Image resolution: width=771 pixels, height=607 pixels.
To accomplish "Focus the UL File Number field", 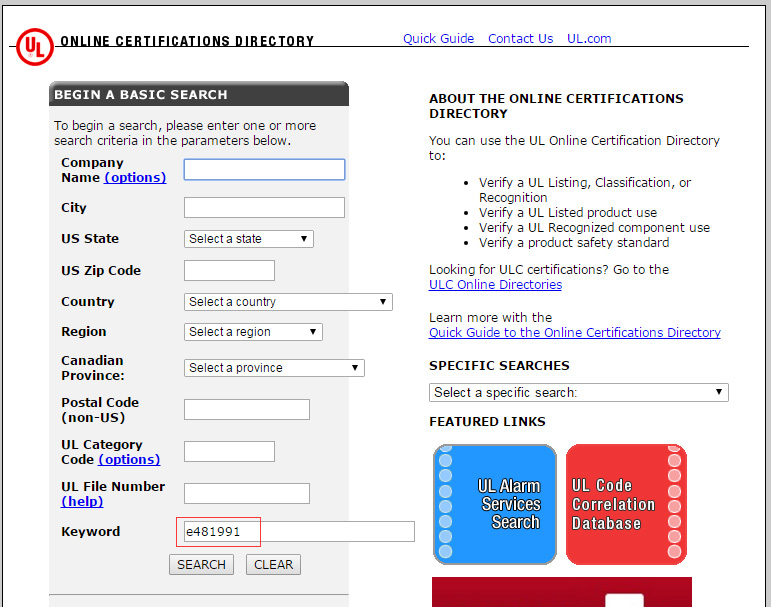I will tap(247, 493).
